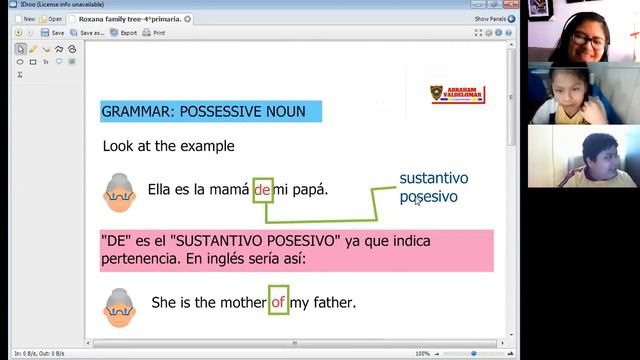Select the video of the woman with headphones
Image resolution: width=640 pixels, height=360 pixels.
click(584, 31)
